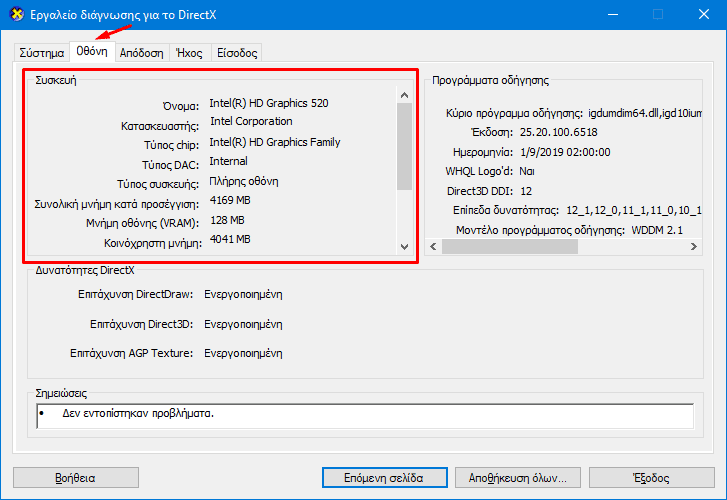Click the device list scroll-up arrow
The width and height of the screenshot is (727, 500).
404,95
